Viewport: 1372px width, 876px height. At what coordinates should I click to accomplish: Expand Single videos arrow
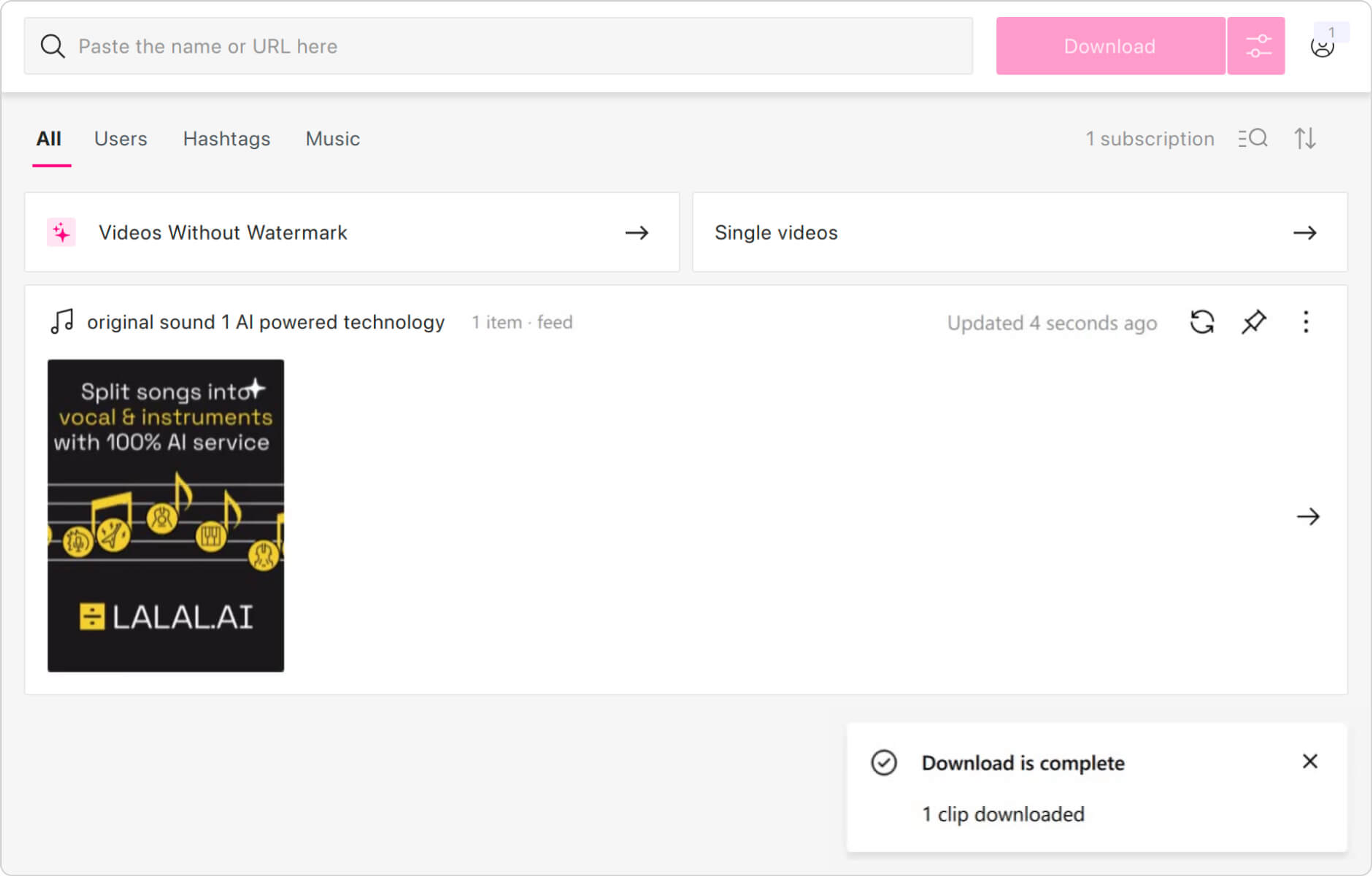click(1304, 233)
